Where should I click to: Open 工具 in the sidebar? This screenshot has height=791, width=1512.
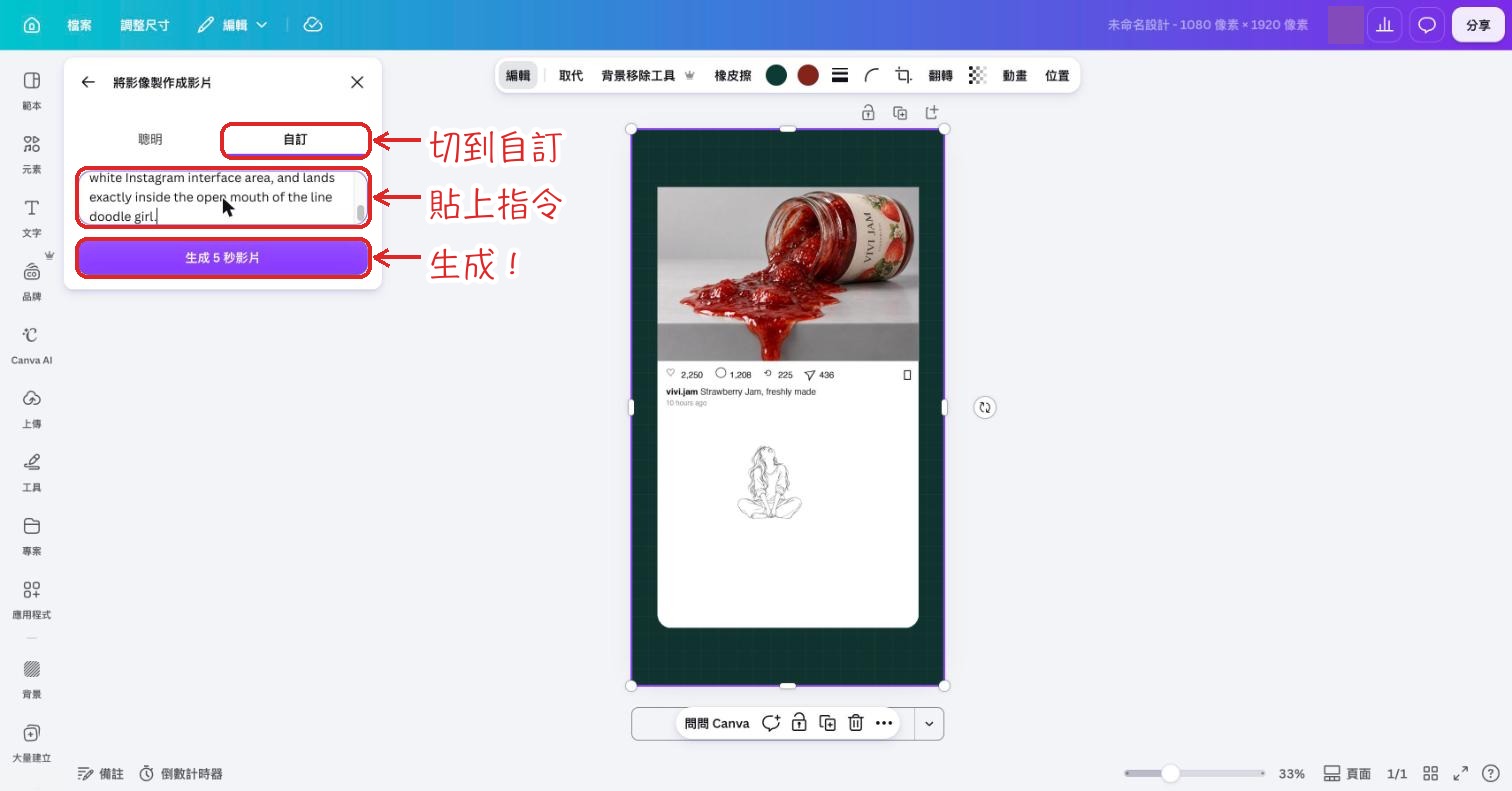click(32, 472)
